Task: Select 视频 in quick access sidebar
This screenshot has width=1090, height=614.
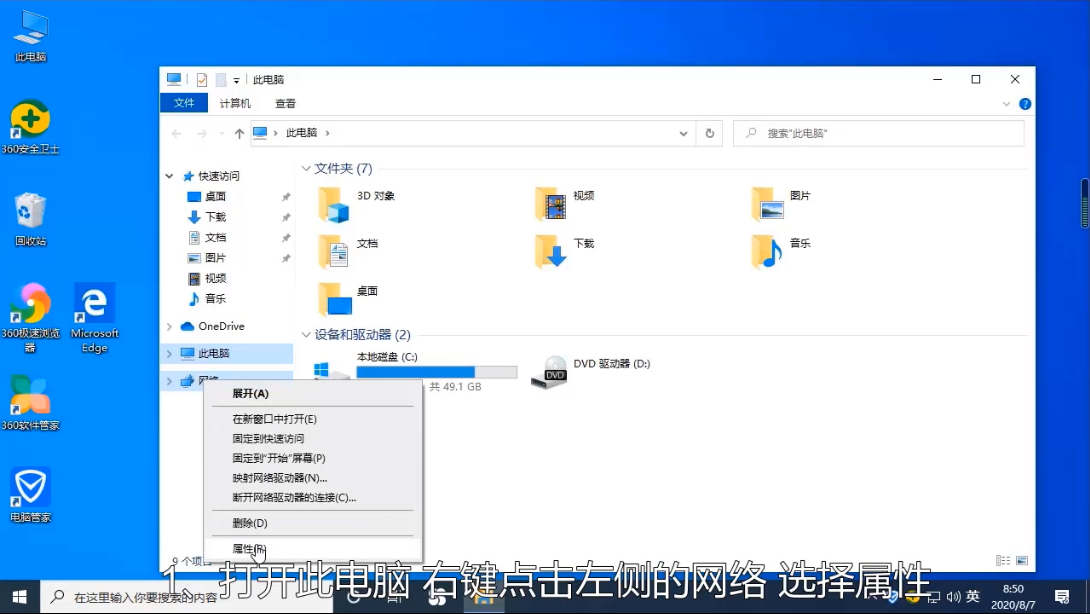Action: [215, 278]
